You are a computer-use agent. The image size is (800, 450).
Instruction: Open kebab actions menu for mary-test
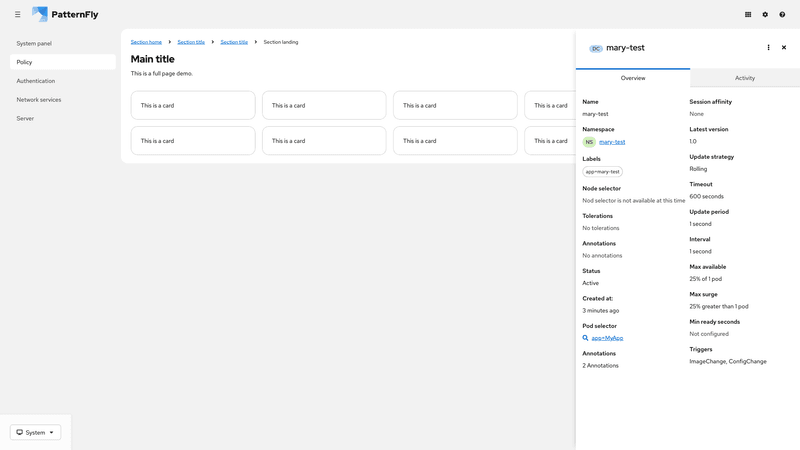point(768,47)
